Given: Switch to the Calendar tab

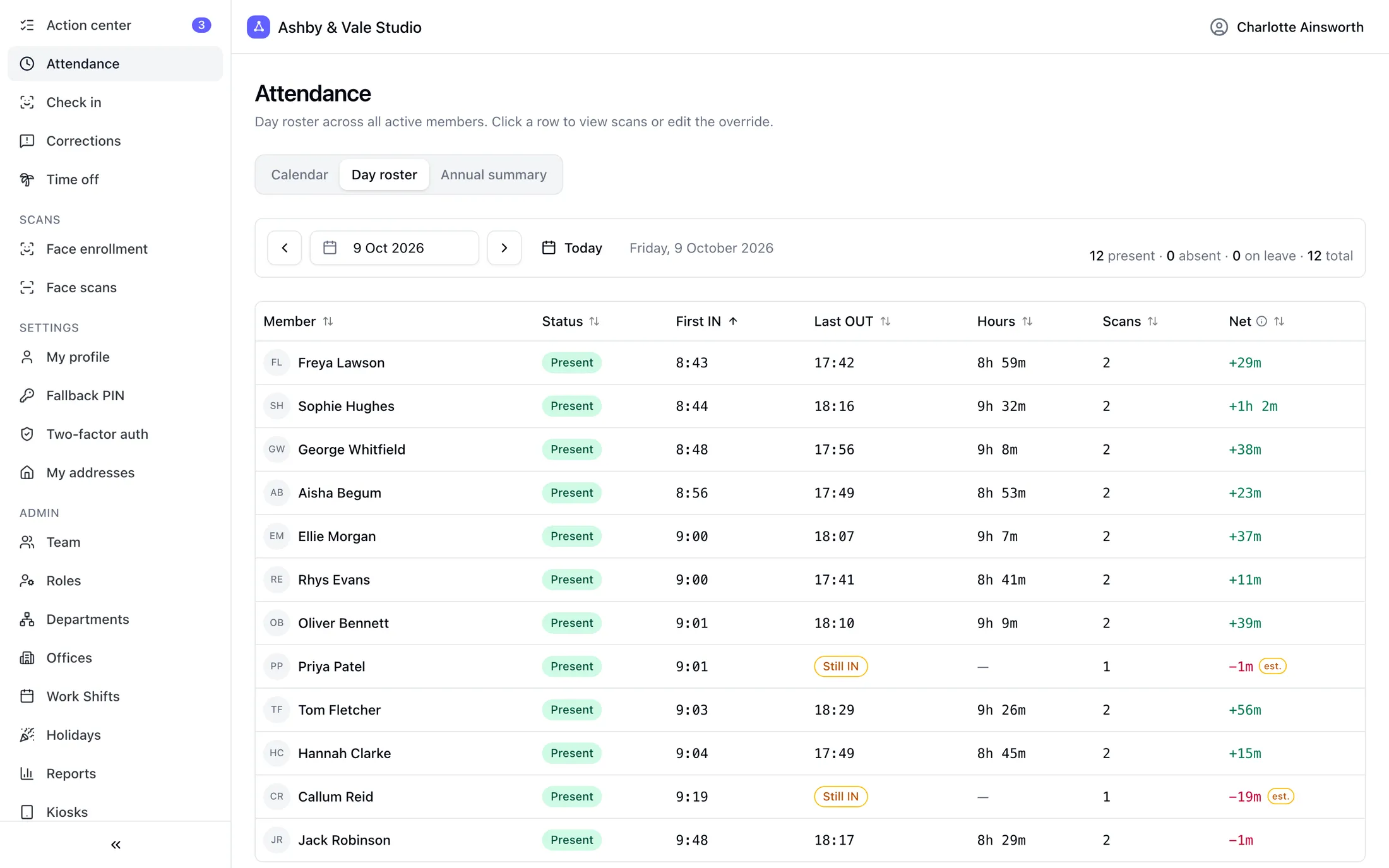Looking at the screenshot, I should [299, 174].
